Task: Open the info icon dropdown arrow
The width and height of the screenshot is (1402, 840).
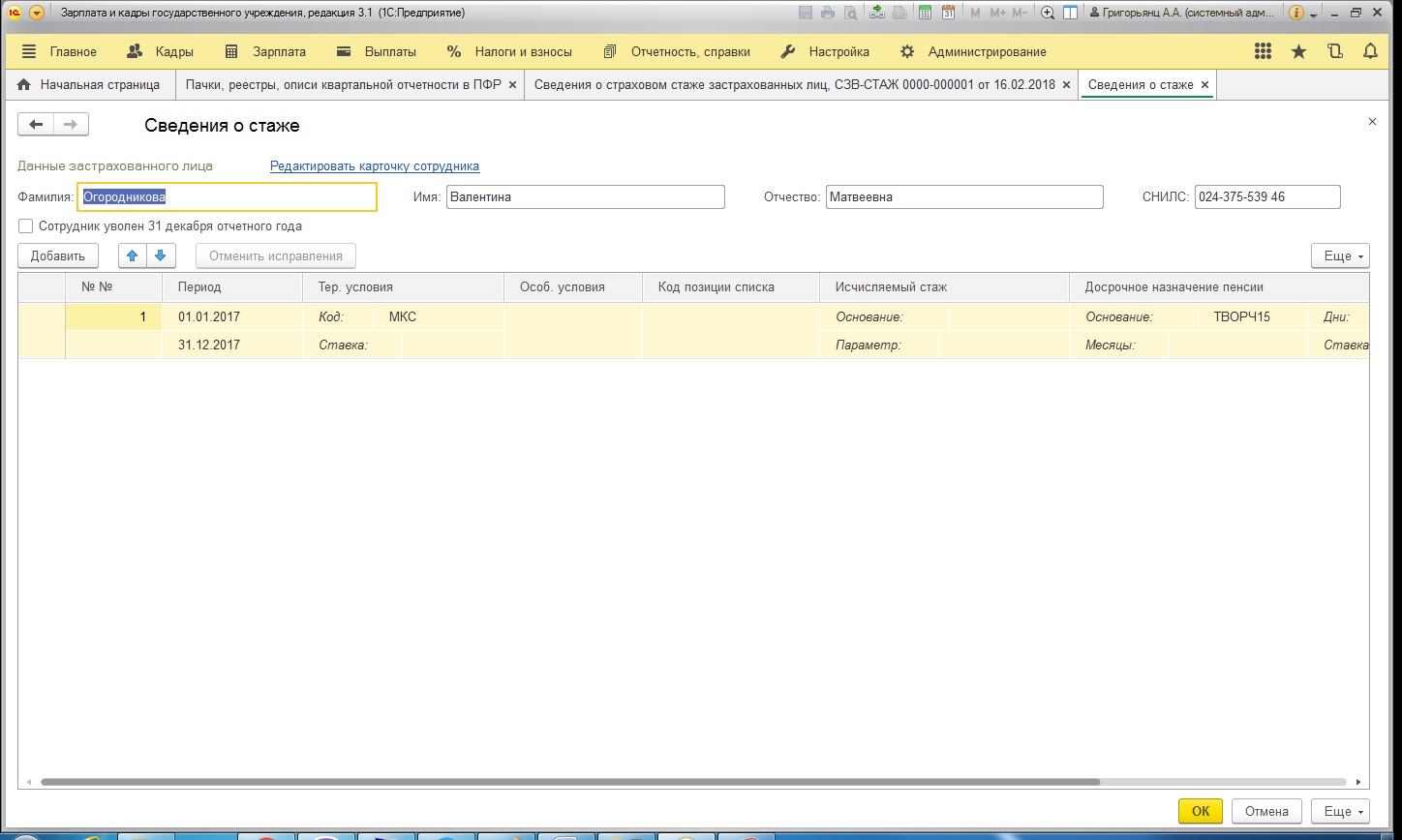Action: pos(1314,15)
